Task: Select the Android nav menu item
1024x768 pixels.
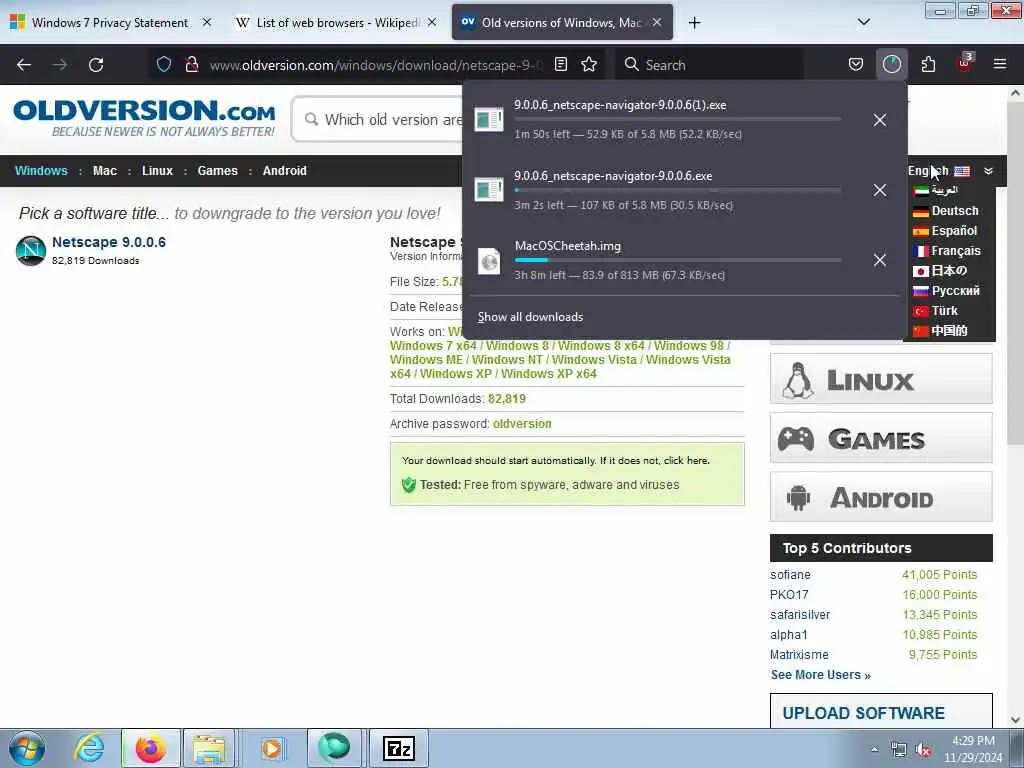Action: (285, 171)
